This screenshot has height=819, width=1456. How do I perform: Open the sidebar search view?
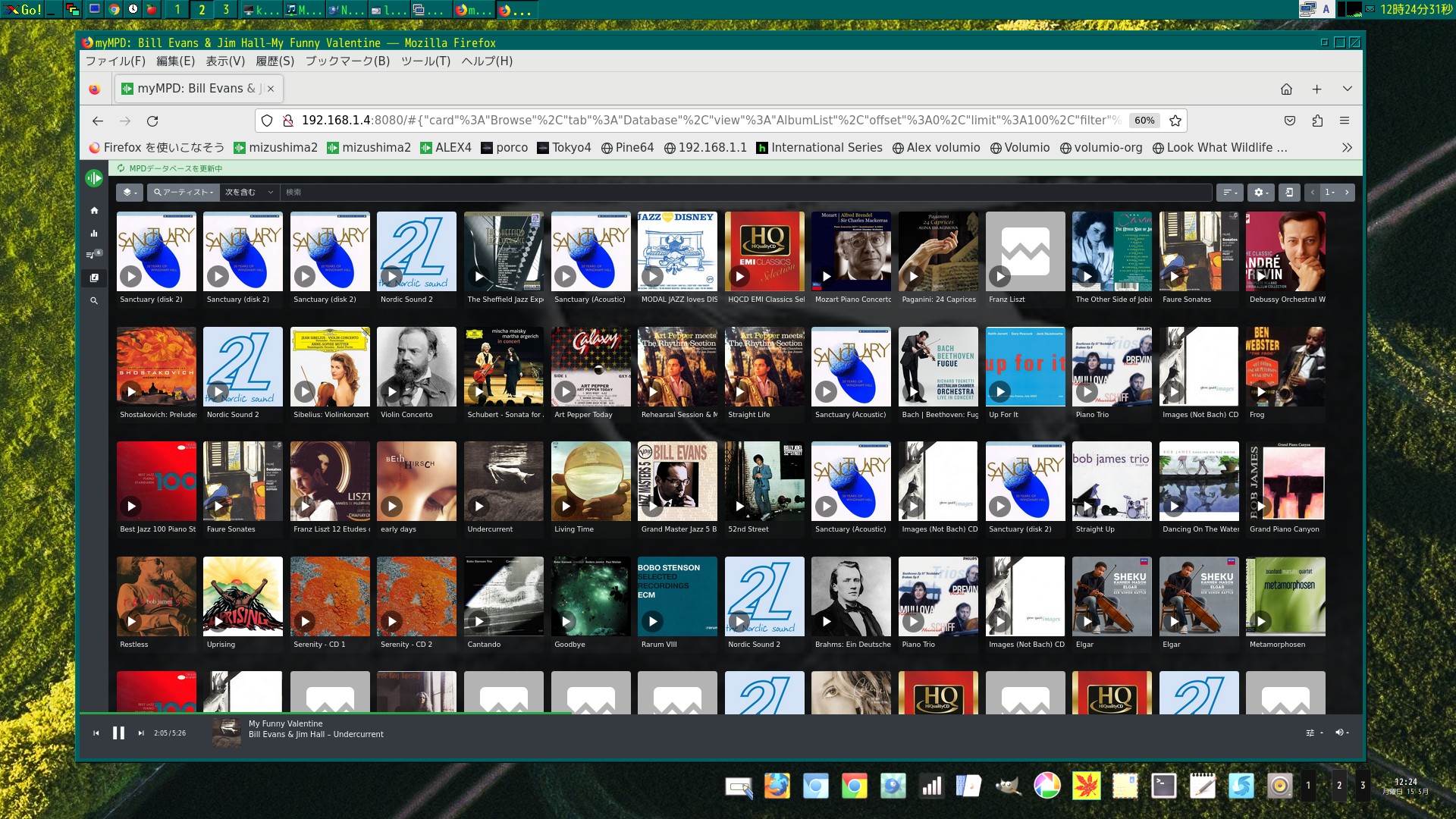point(94,301)
